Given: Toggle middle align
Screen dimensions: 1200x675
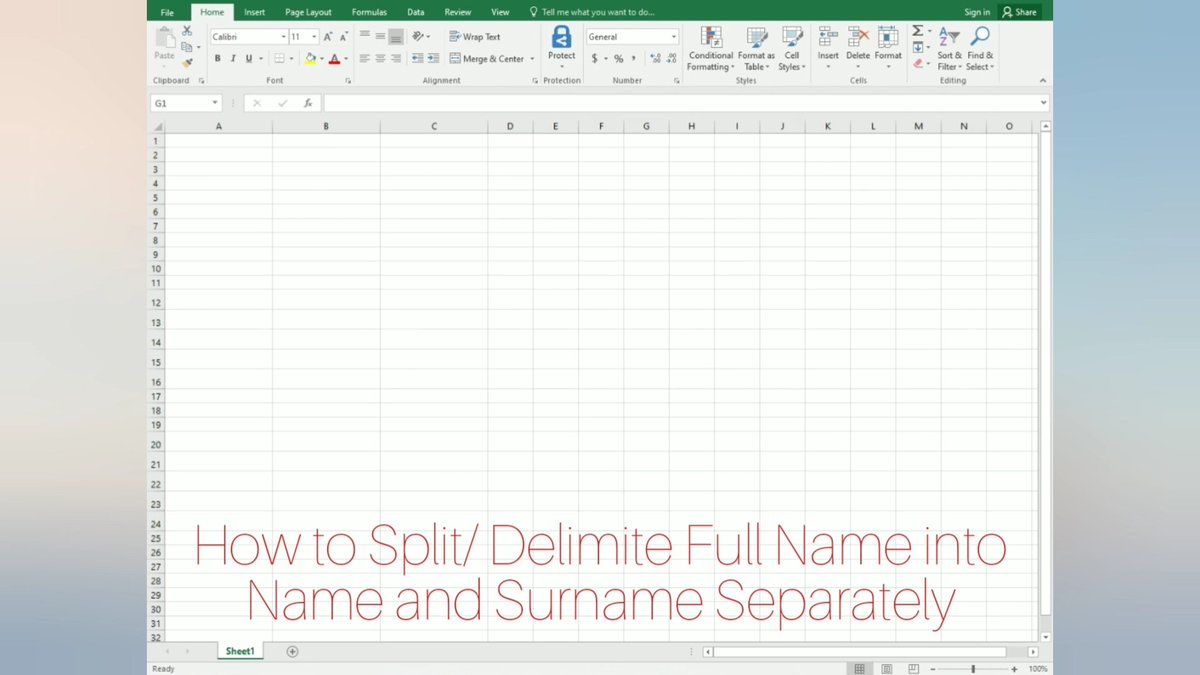Looking at the screenshot, I should (x=380, y=36).
